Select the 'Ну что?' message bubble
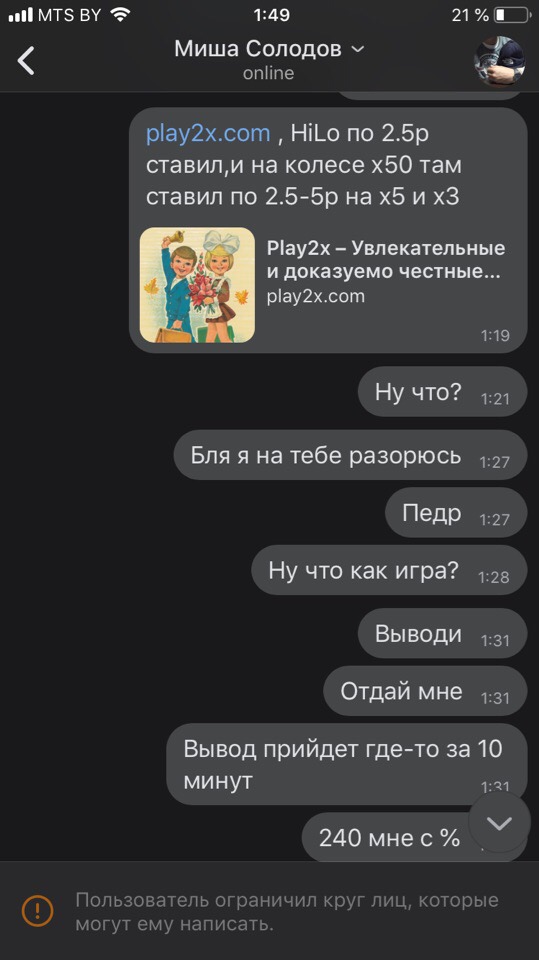 tap(442, 392)
